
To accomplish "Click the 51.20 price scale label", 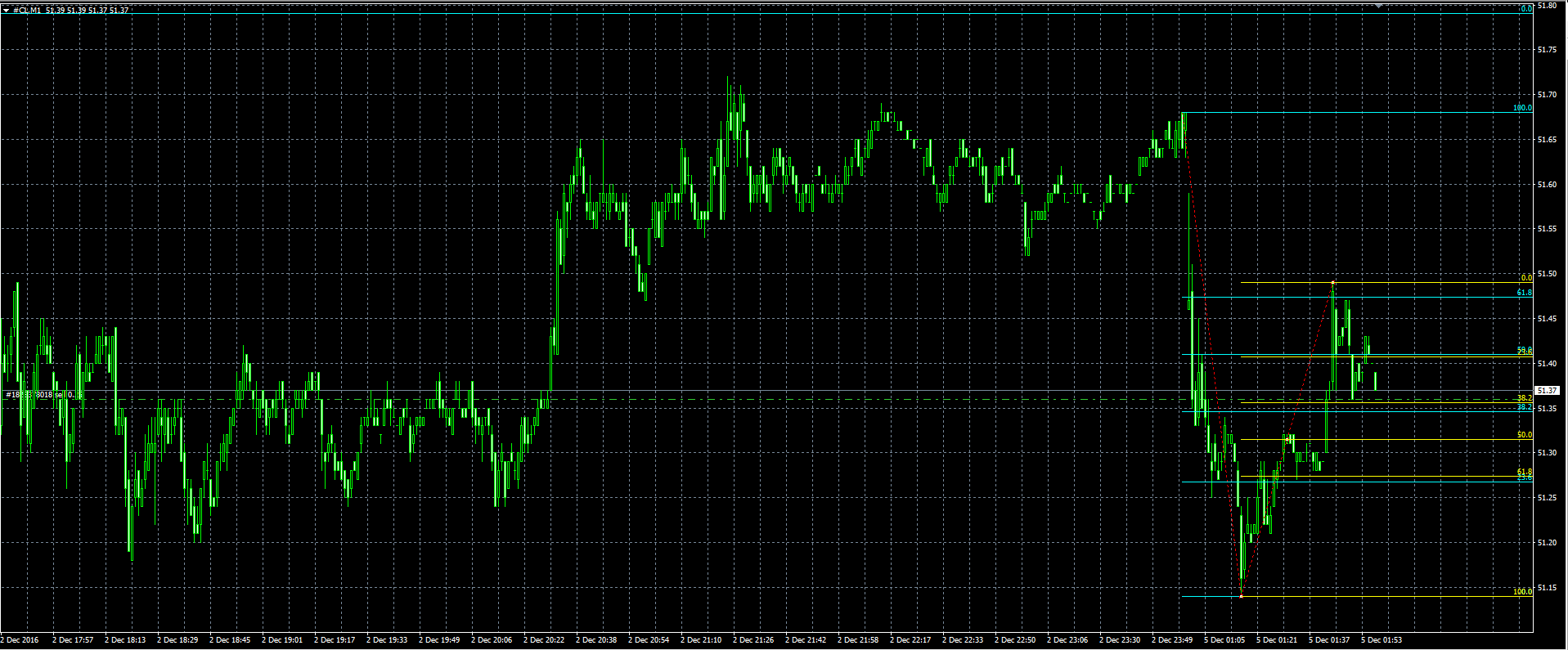I will [x=1547, y=543].
